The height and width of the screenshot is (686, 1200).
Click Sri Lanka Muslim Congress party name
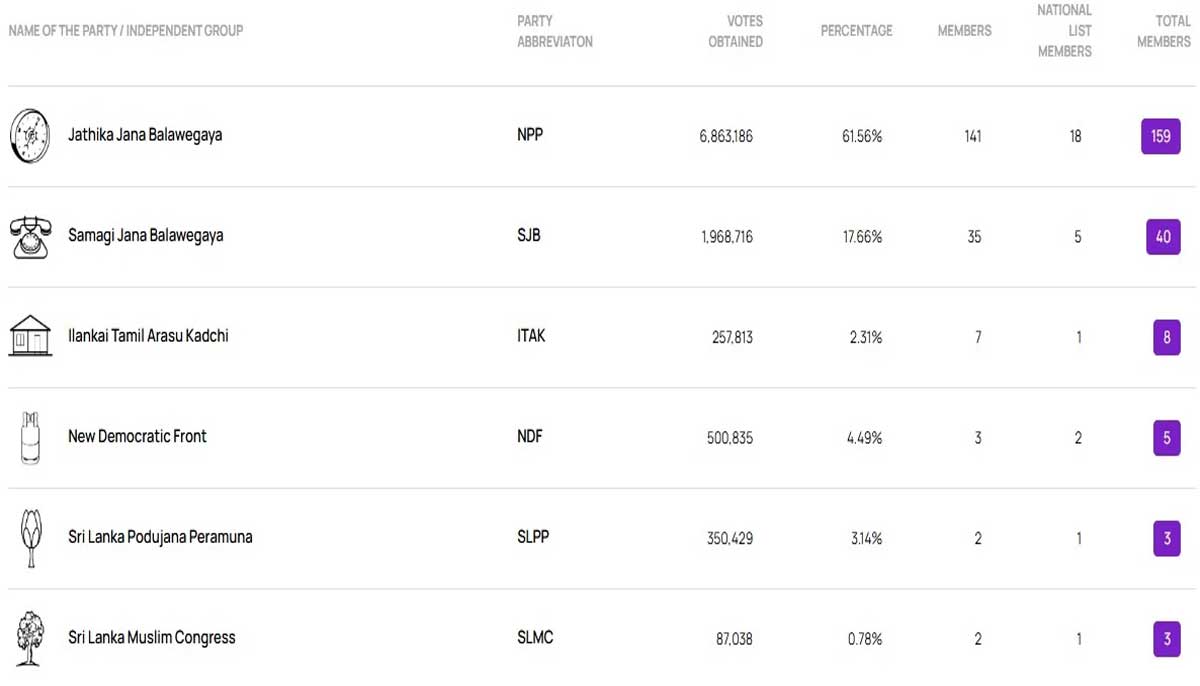(x=152, y=638)
